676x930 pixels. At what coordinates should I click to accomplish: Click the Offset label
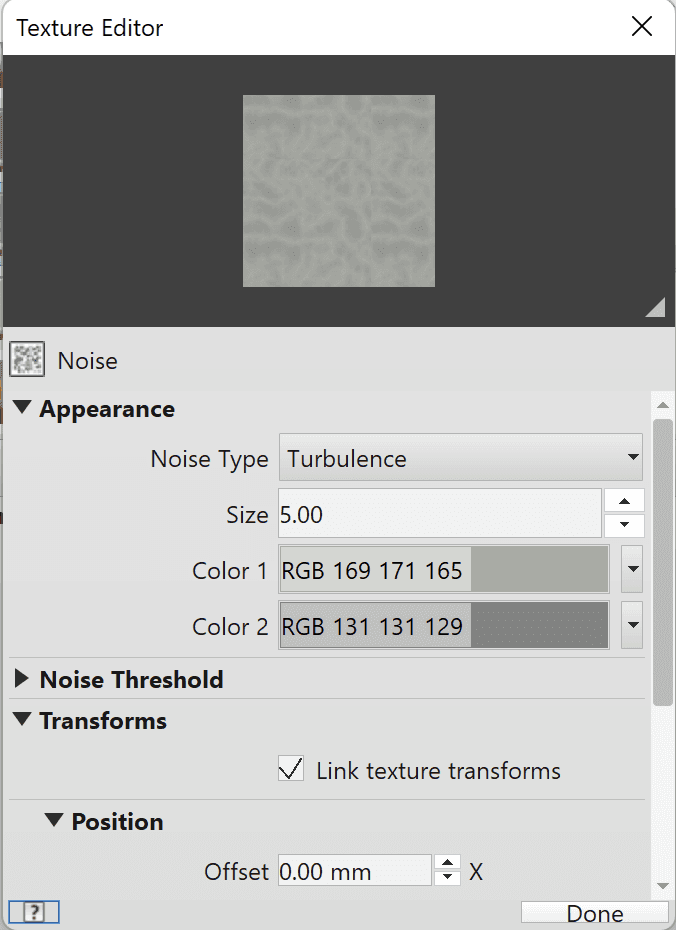pos(237,872)
